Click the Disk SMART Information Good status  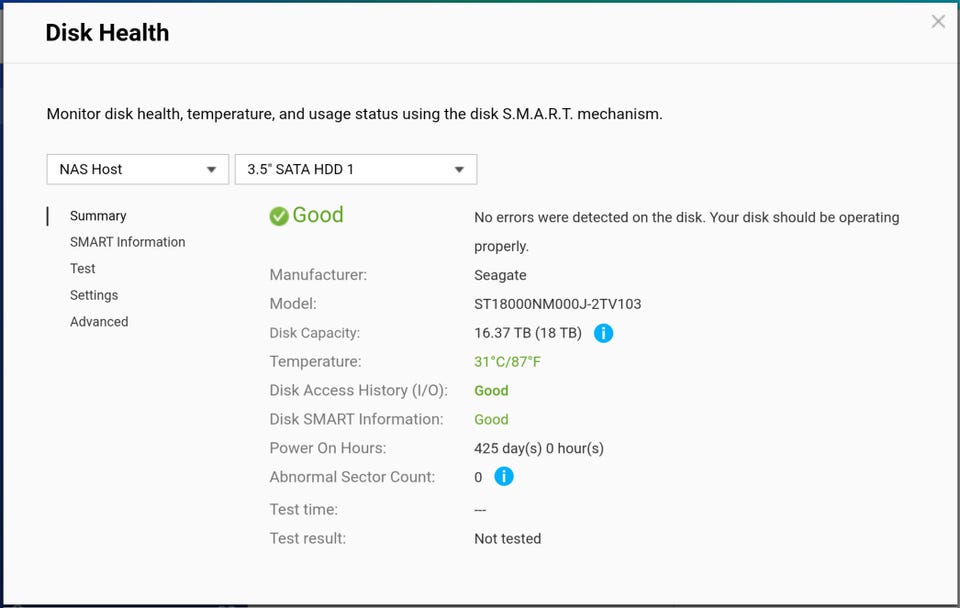(x=491, y=420)
